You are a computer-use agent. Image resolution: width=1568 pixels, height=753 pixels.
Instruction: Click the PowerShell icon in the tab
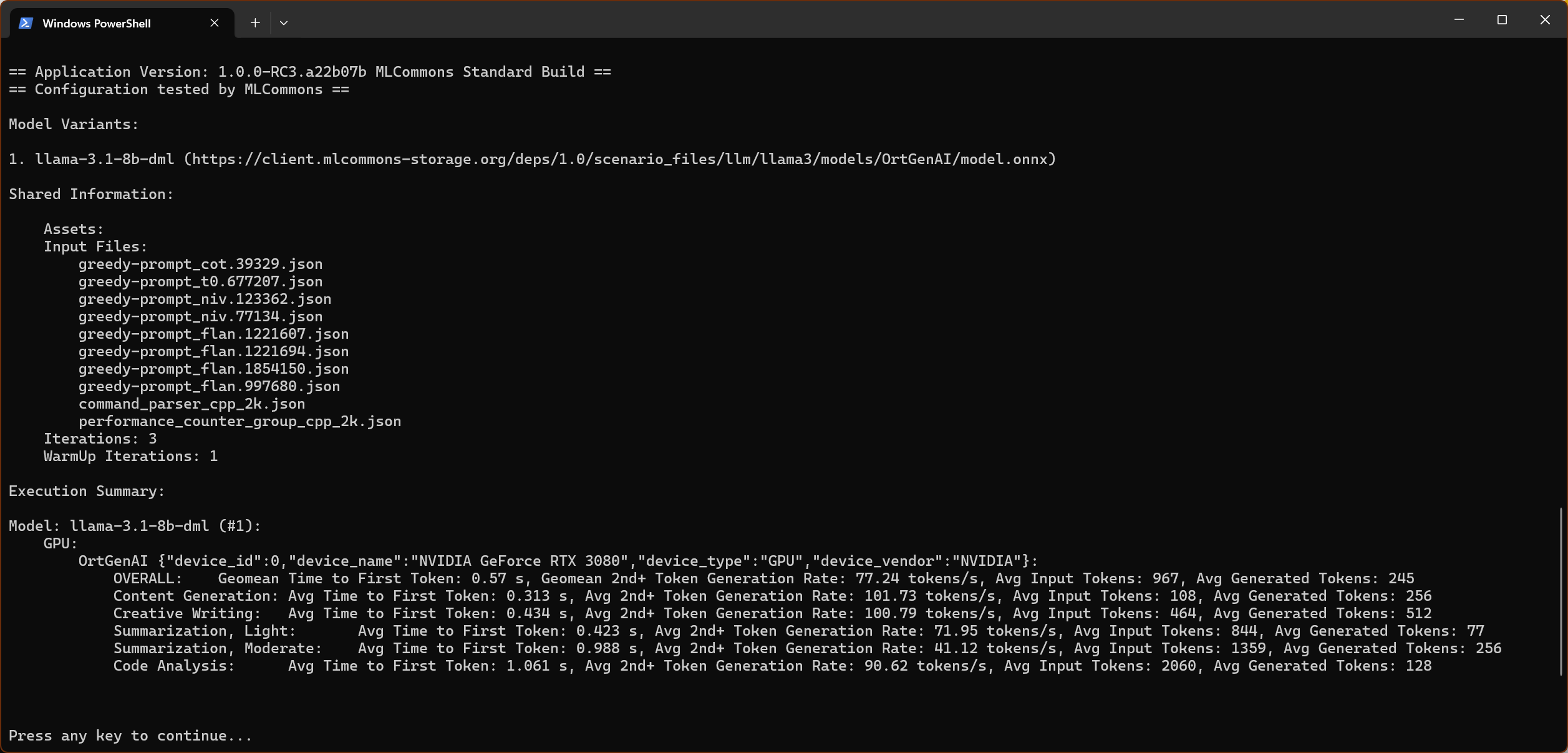(26, 23)
